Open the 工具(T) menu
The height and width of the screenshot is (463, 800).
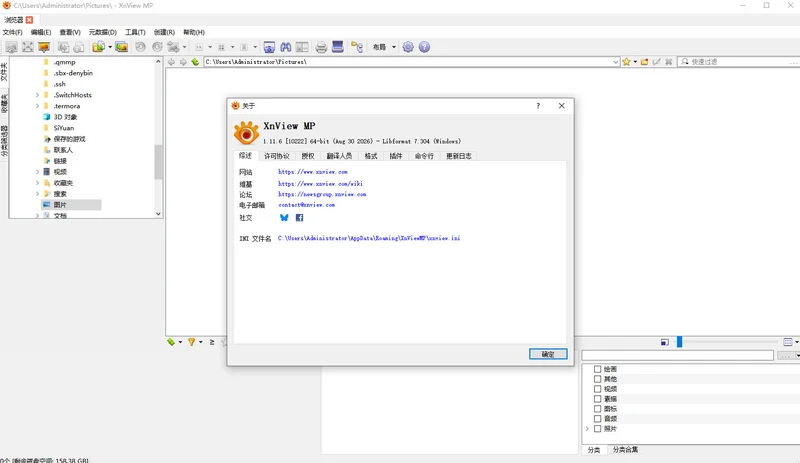(135, 32)
